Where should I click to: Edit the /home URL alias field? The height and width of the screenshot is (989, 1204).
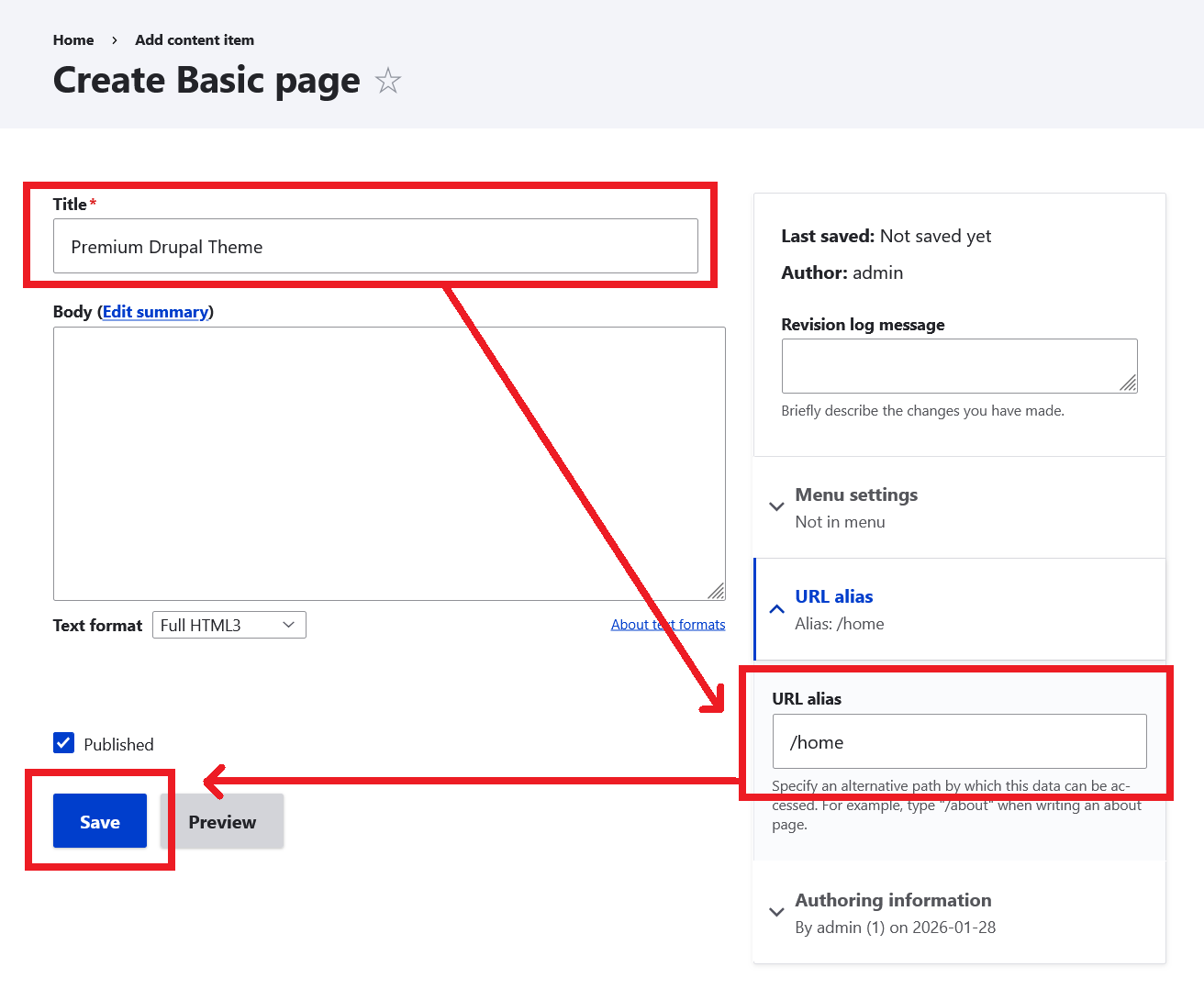click(959, 741)
